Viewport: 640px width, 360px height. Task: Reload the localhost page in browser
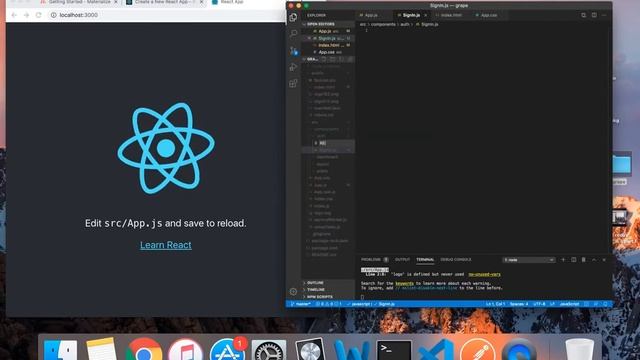pos(39,15)
